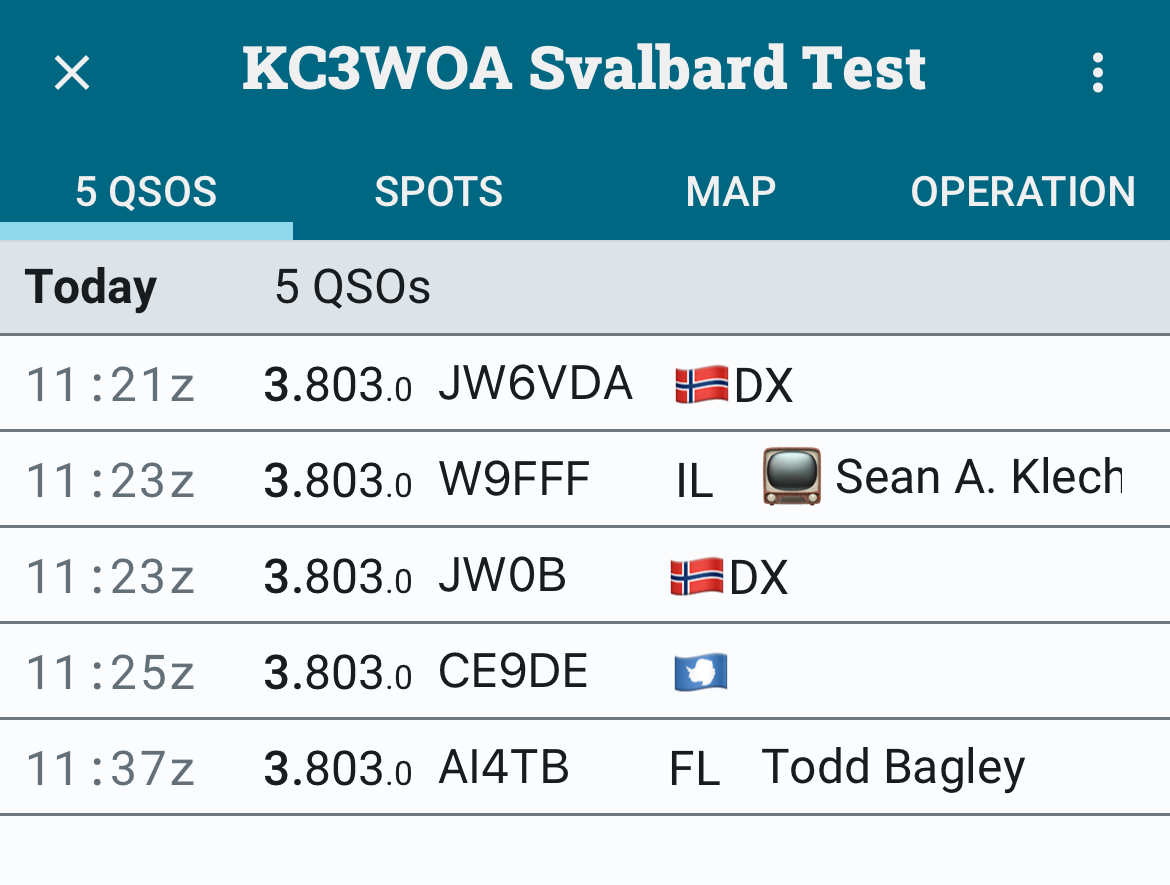
Task: Click the Norway flag beside JW6VDA
Action: coord(701,385)
